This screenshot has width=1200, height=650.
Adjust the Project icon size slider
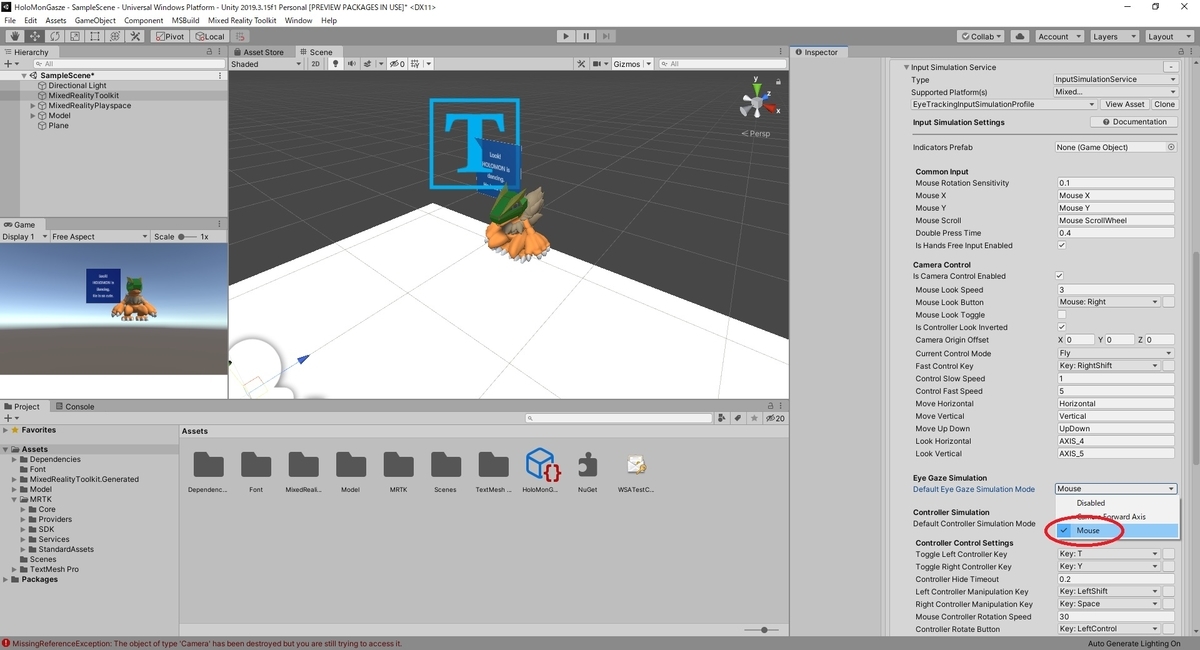coord(762,630)
